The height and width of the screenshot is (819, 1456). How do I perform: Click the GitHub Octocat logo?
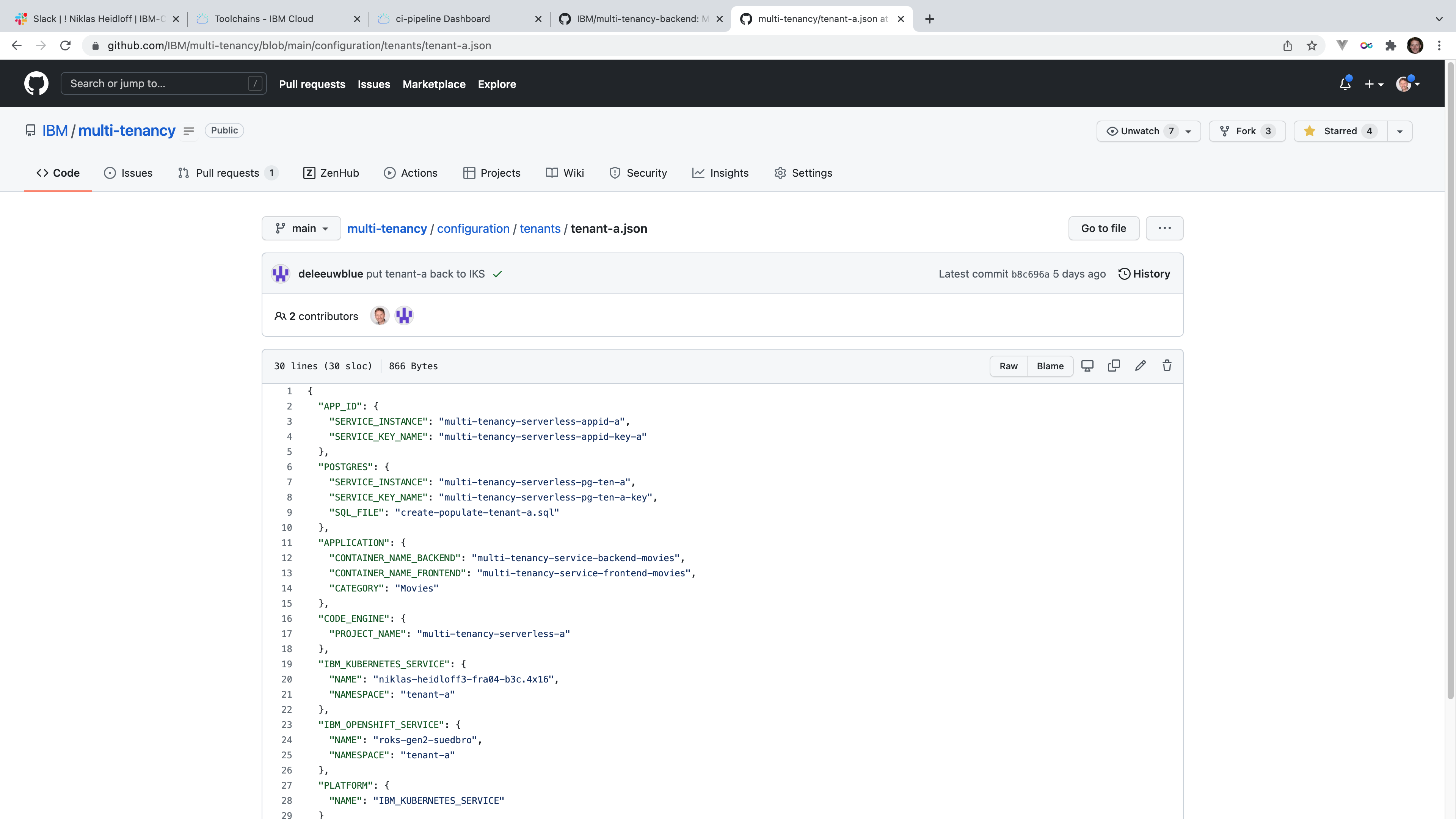(36, 84)
